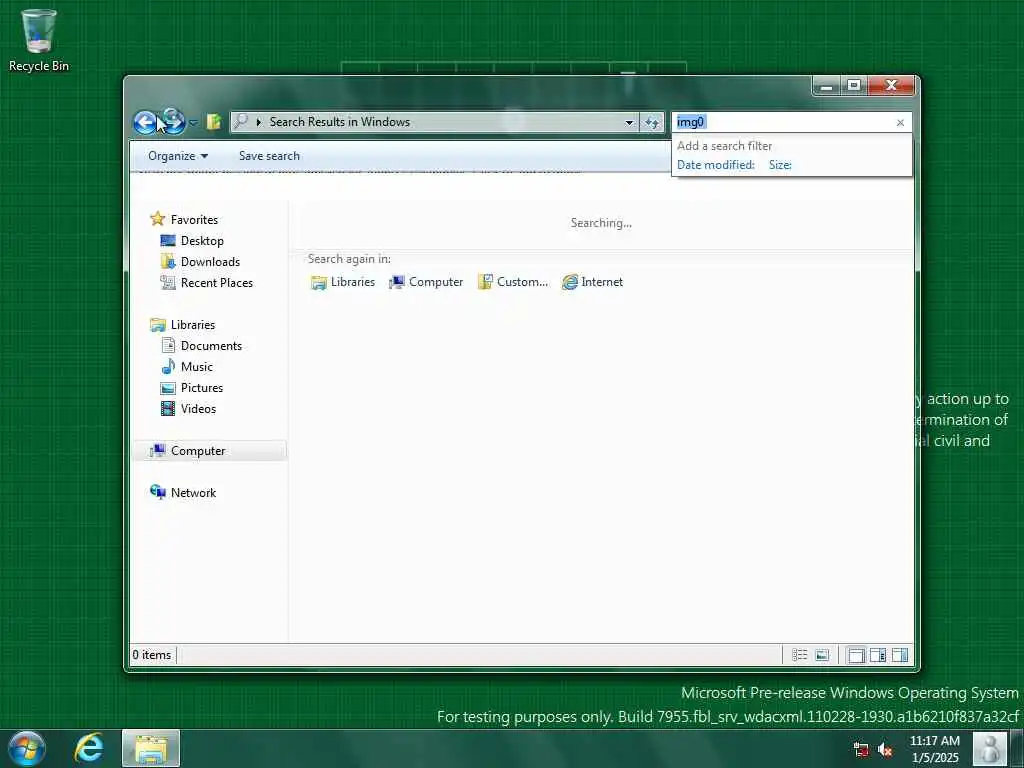Open the Recycle Bin desktop icon
Screen dimensions: 1024x768
coord(39,40)
